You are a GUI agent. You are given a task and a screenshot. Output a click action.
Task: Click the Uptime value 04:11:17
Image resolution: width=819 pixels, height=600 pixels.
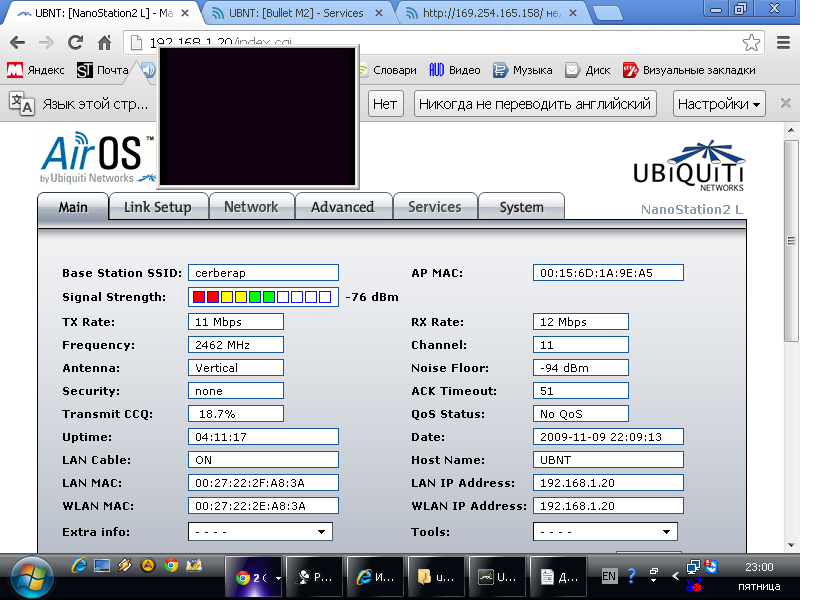[x=263, y=437]
